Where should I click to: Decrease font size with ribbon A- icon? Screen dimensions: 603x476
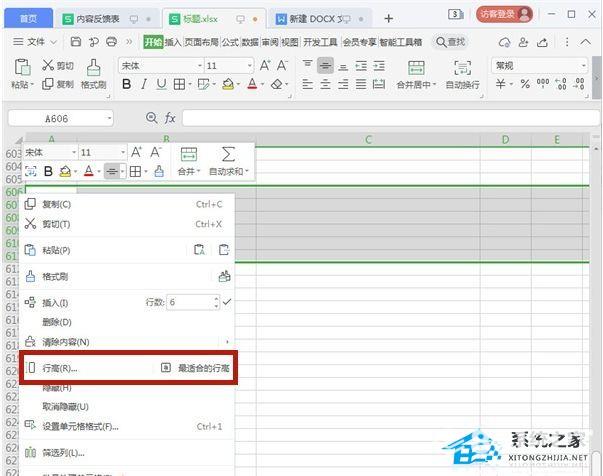[x=282, y=66]
